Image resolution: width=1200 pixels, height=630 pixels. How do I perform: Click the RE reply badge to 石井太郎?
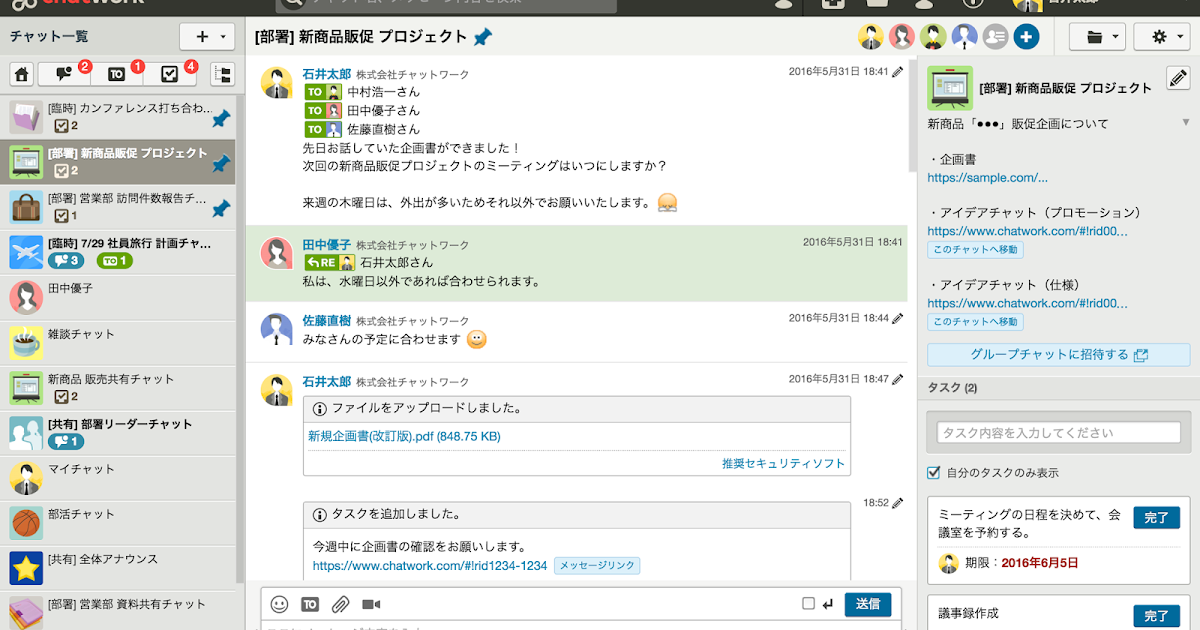329,263
